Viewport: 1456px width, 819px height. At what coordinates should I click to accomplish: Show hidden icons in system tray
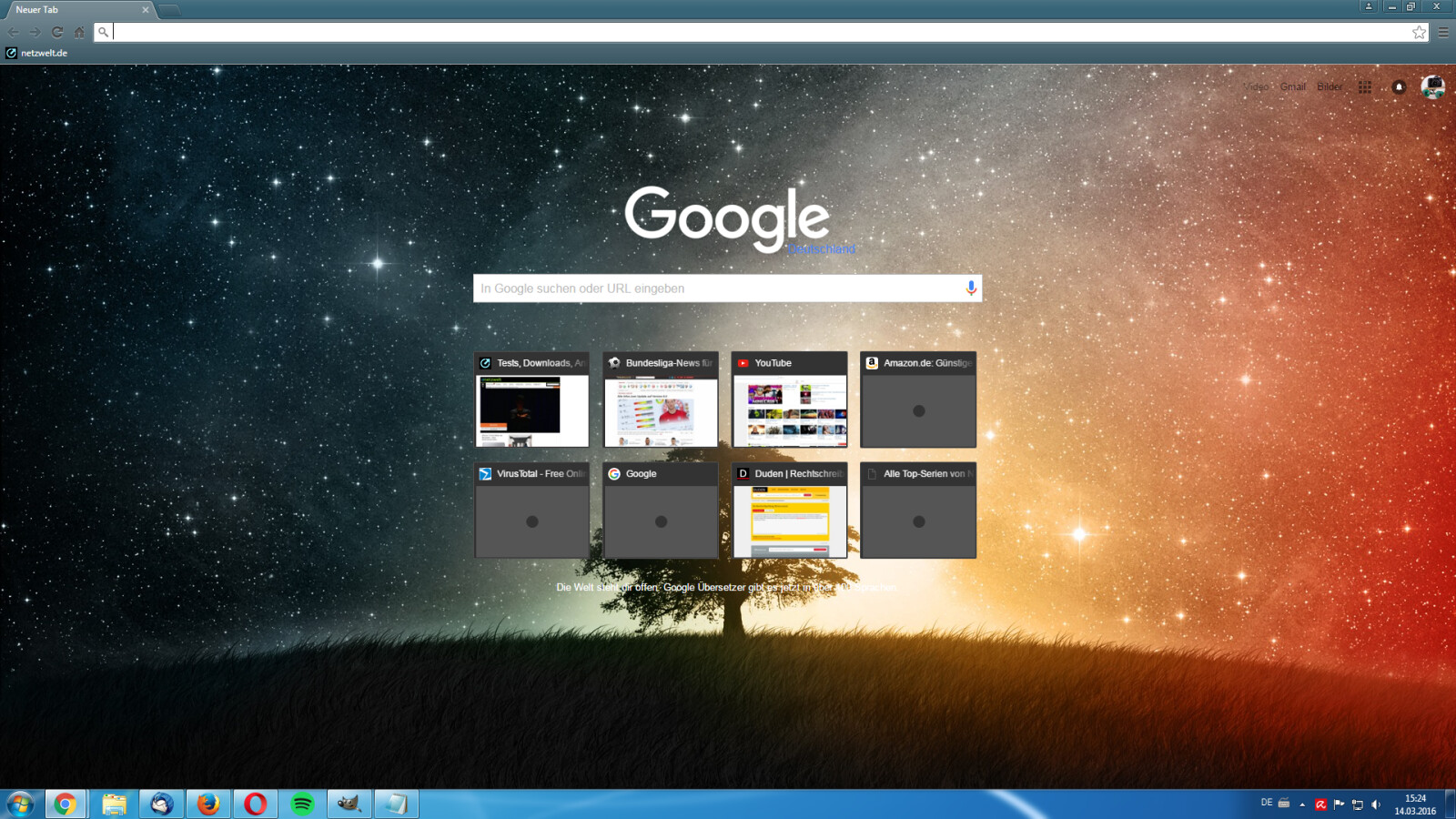tap(1302, 804)
